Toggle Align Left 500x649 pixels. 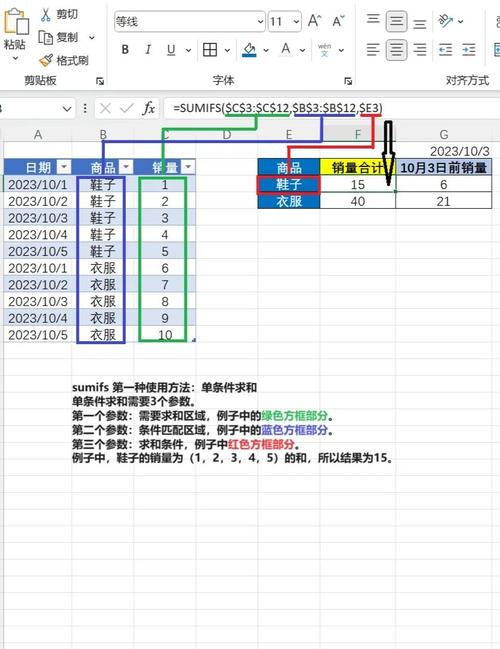(373, 50)
